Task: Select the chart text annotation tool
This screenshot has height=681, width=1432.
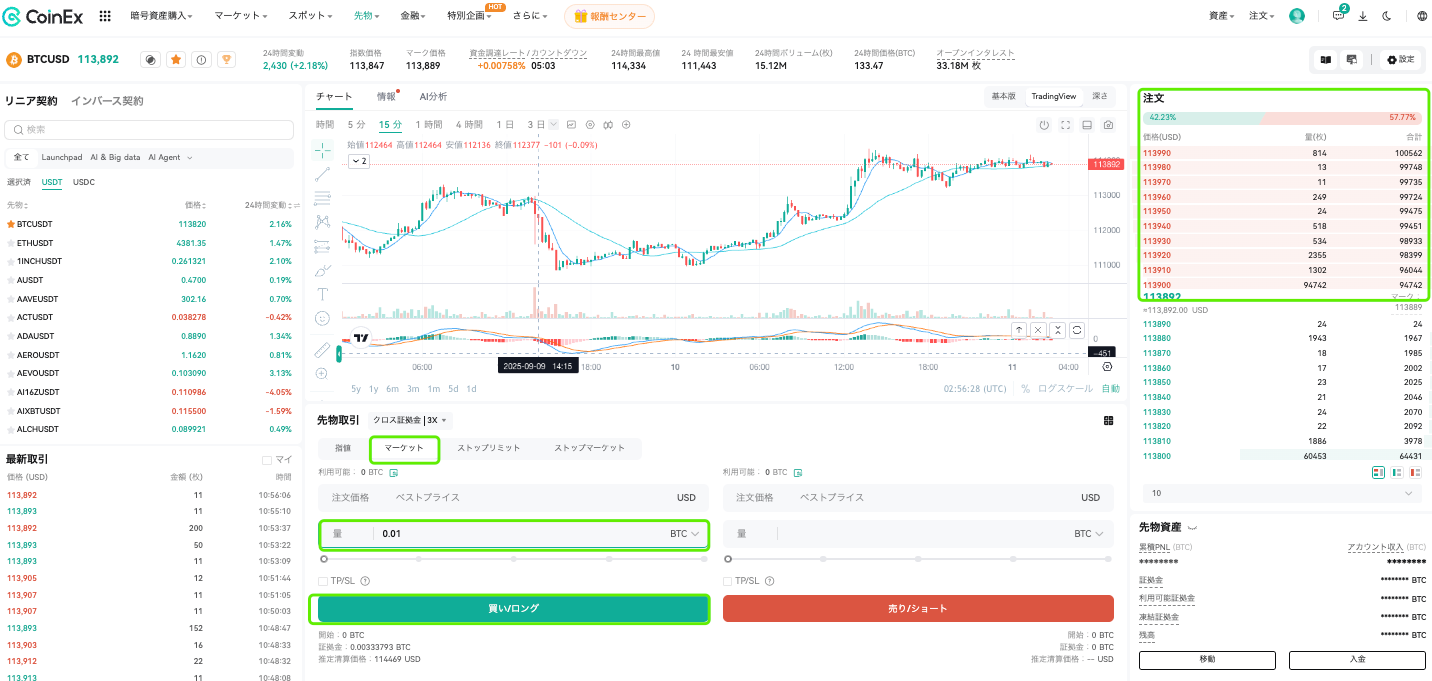Action: pos(322,294)
